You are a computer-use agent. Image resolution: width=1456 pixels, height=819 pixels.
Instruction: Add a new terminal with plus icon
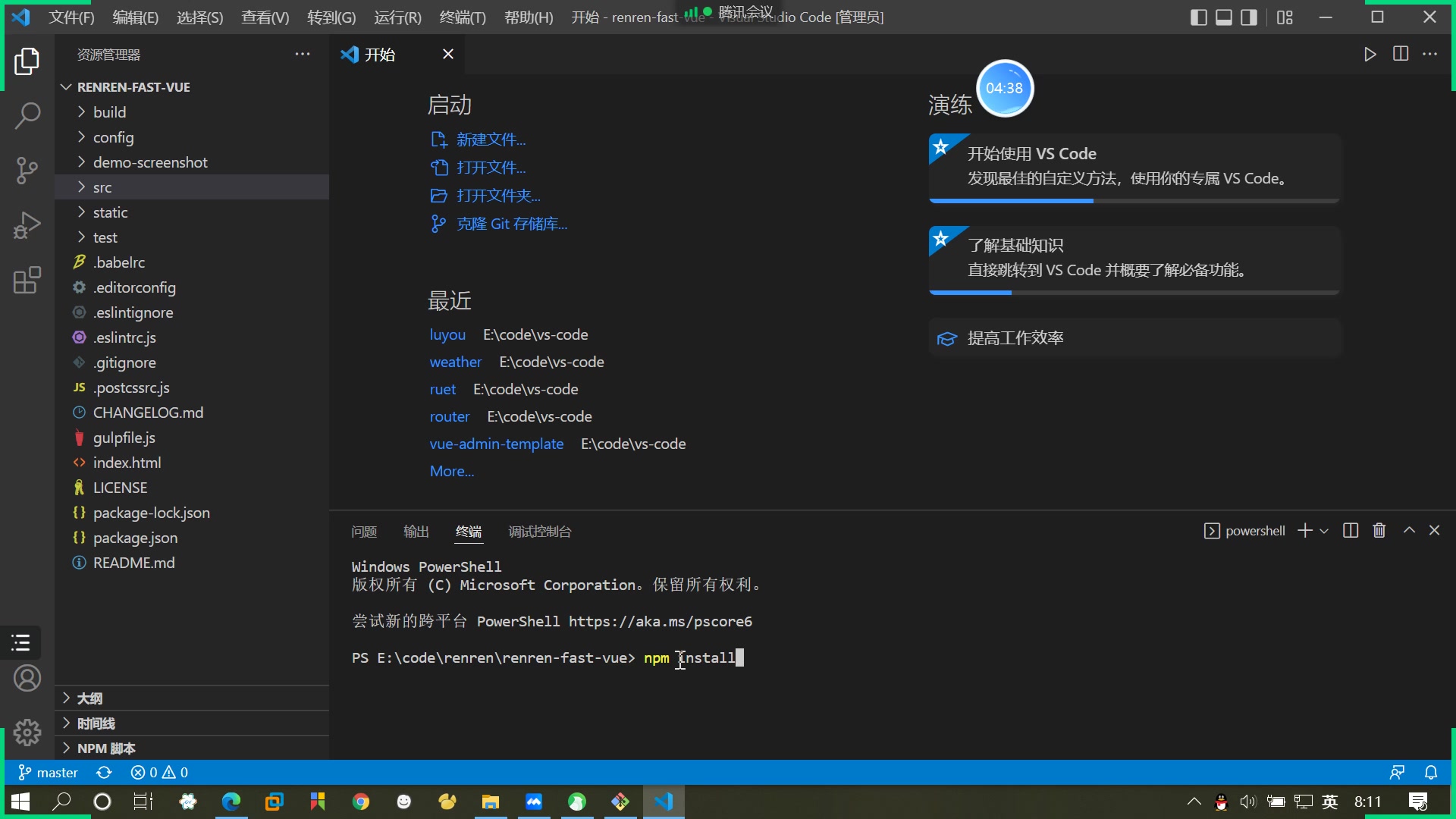[1305, 531]
